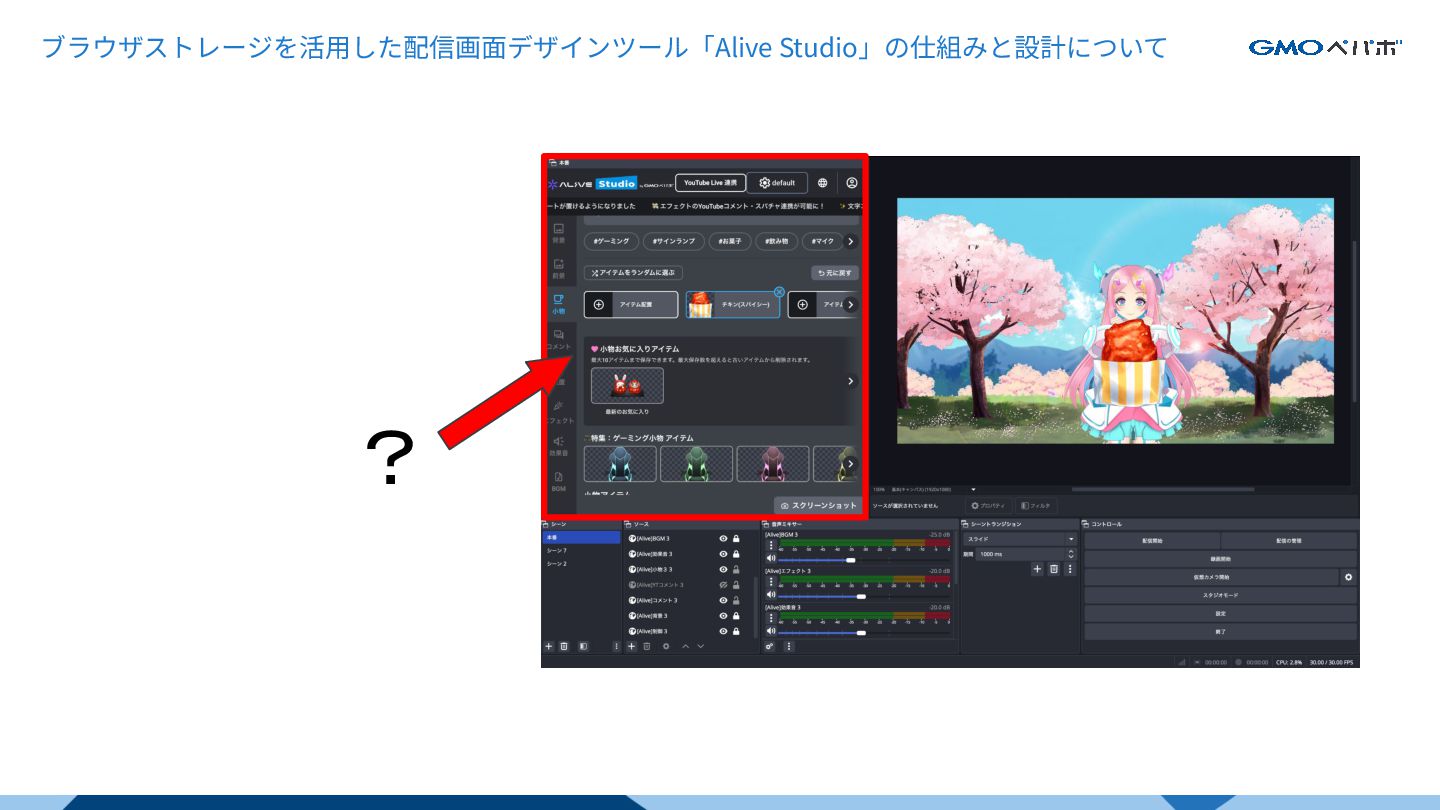Open the user account icon

851,183
